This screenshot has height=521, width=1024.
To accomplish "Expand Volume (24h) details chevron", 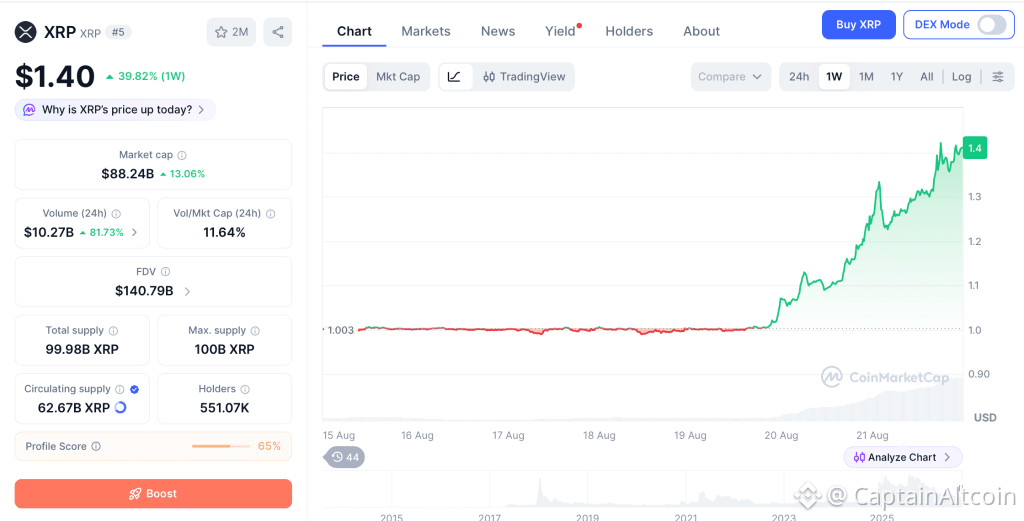I will [x=135, y=232].
